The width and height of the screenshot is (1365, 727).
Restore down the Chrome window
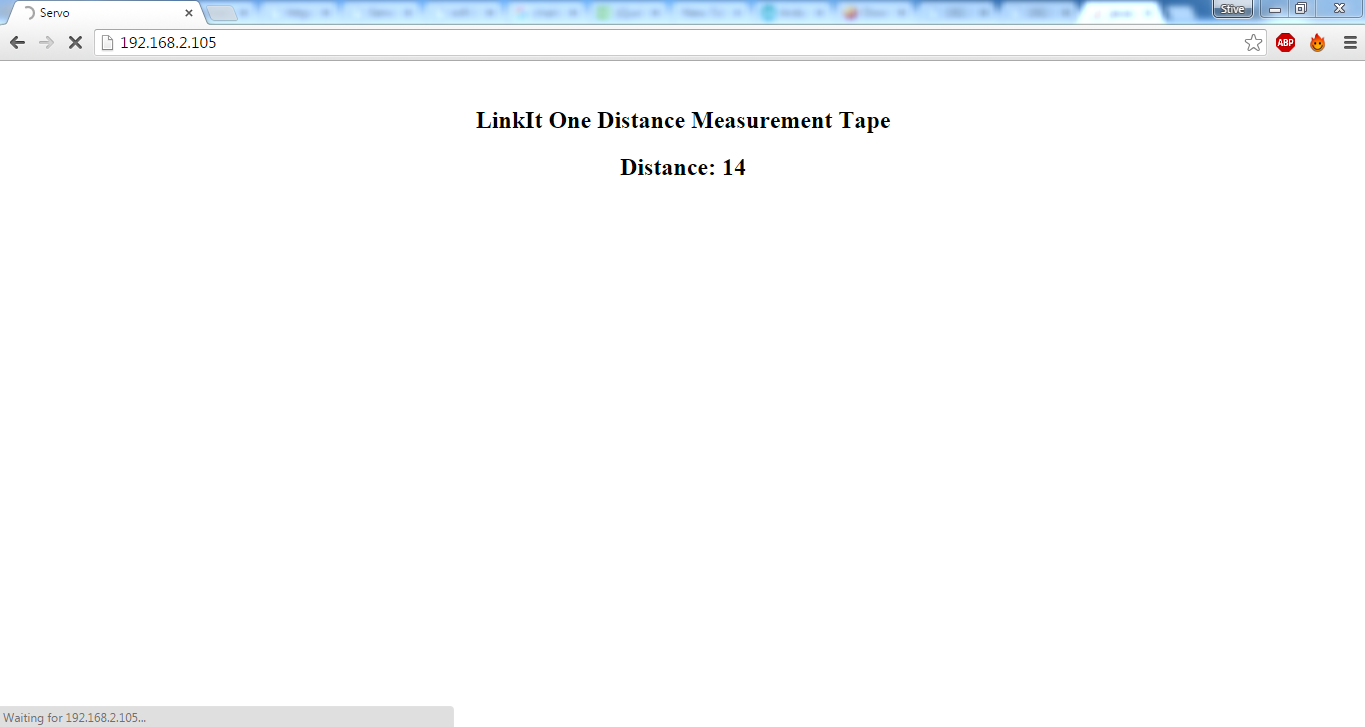(x=1301, y=9)
